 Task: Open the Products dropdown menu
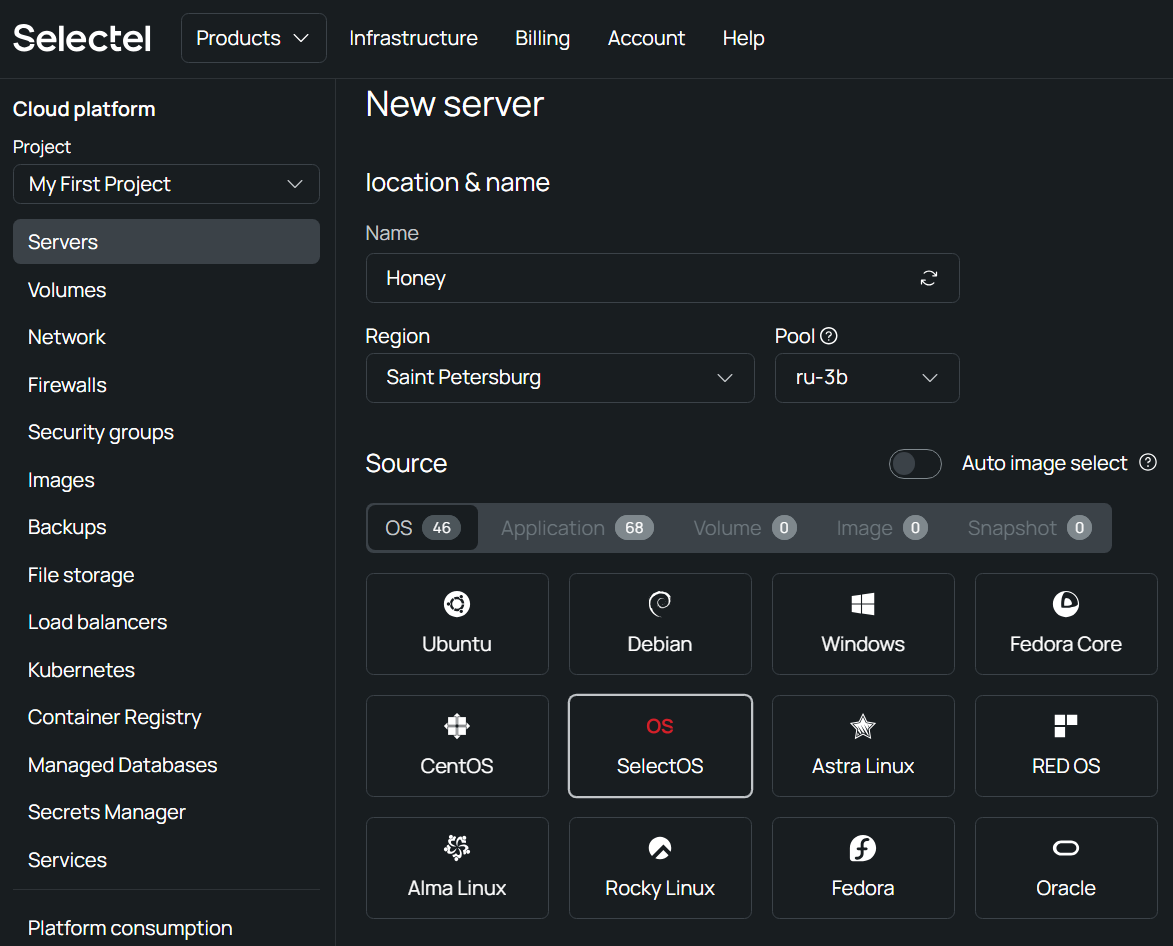click(253, 38)
